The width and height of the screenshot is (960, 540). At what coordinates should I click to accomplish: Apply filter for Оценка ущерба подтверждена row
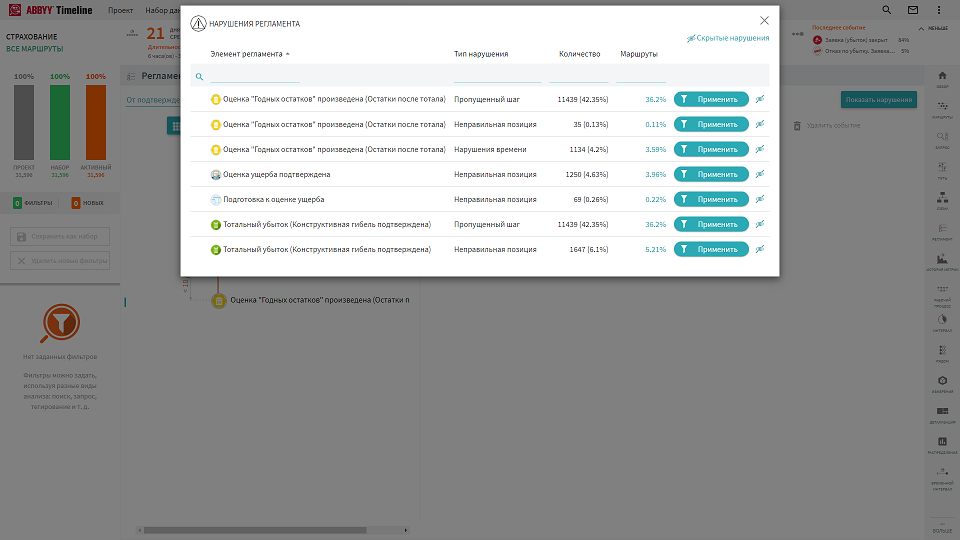[711, 174]
